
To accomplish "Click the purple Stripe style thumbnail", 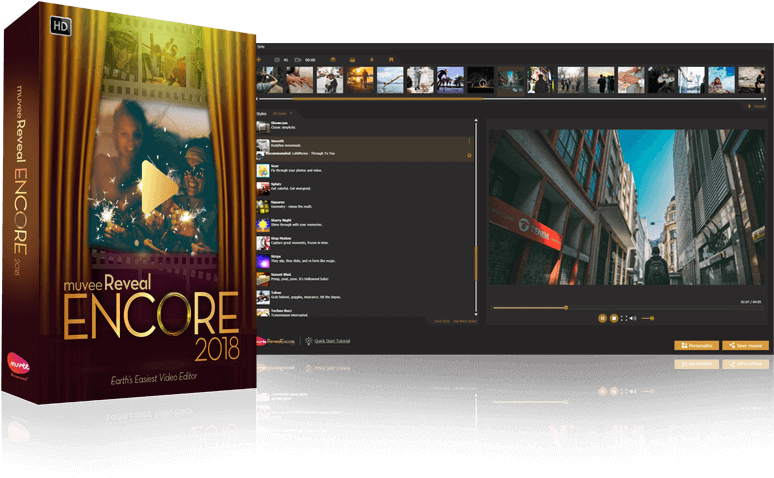I will click(x=263, y=261).
